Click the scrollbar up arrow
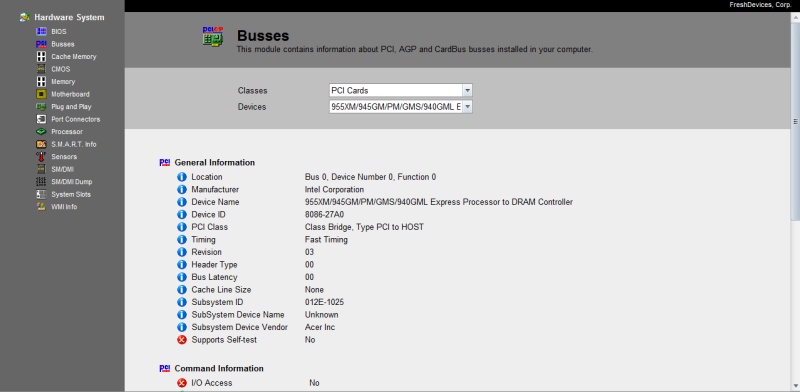Viewport: 800px width, 392px height. (x=795, y=16)
